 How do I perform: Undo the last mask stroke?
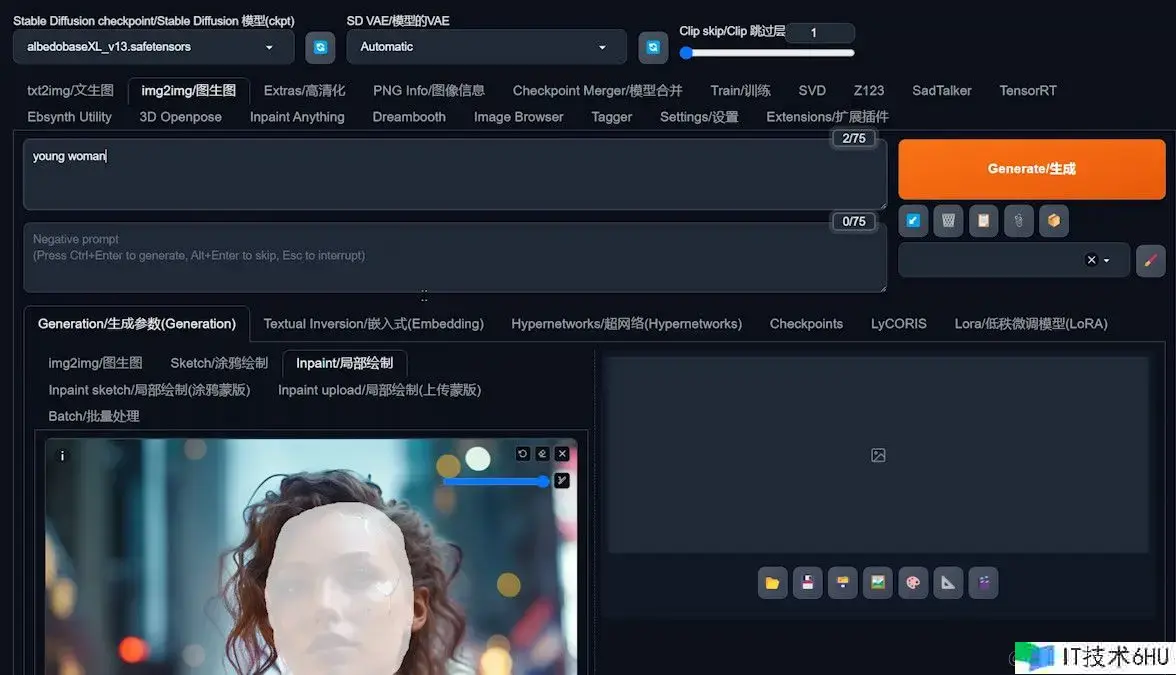(x=523, y=454)
